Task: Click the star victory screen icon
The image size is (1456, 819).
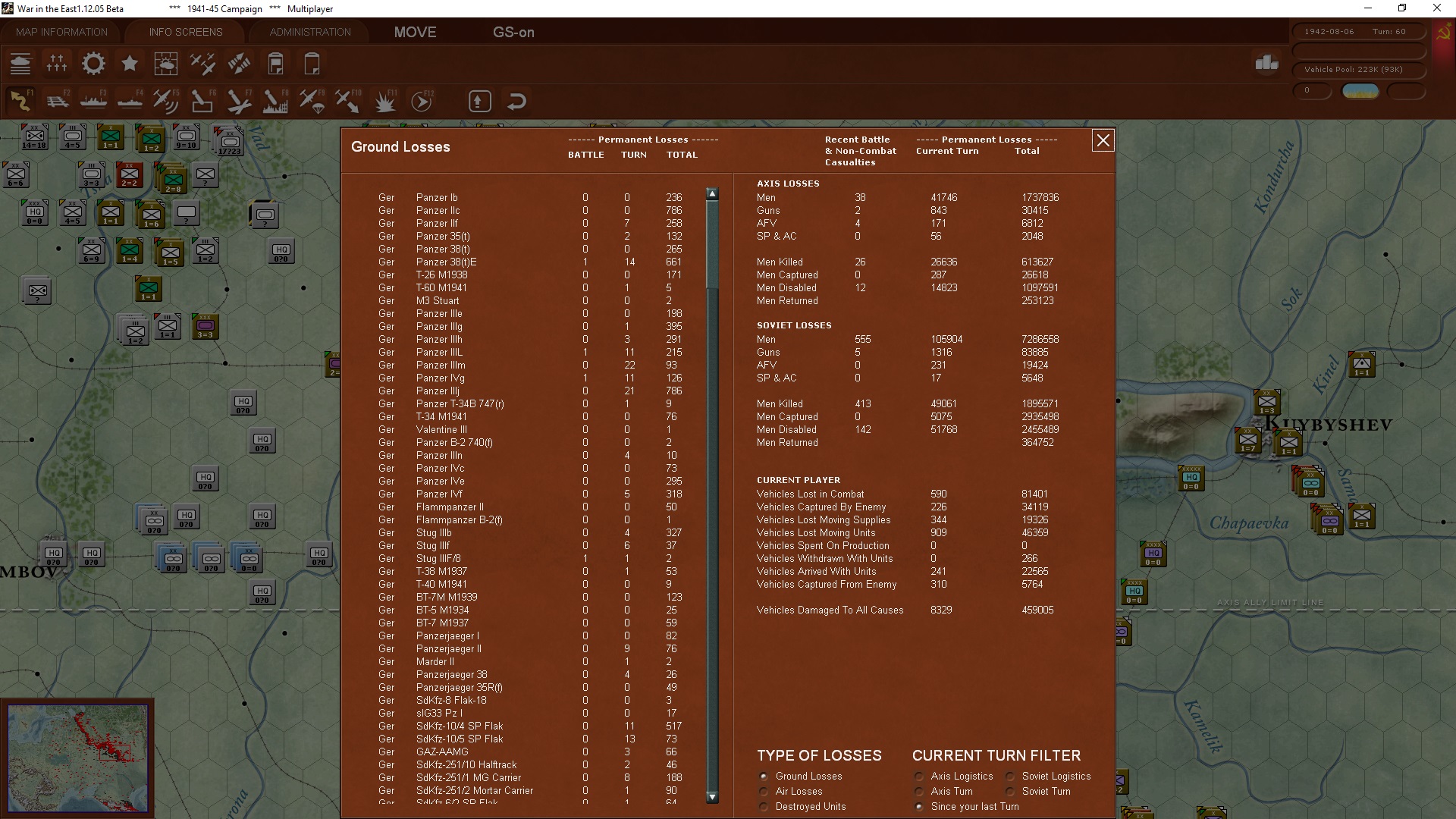Action: (130, 64)
